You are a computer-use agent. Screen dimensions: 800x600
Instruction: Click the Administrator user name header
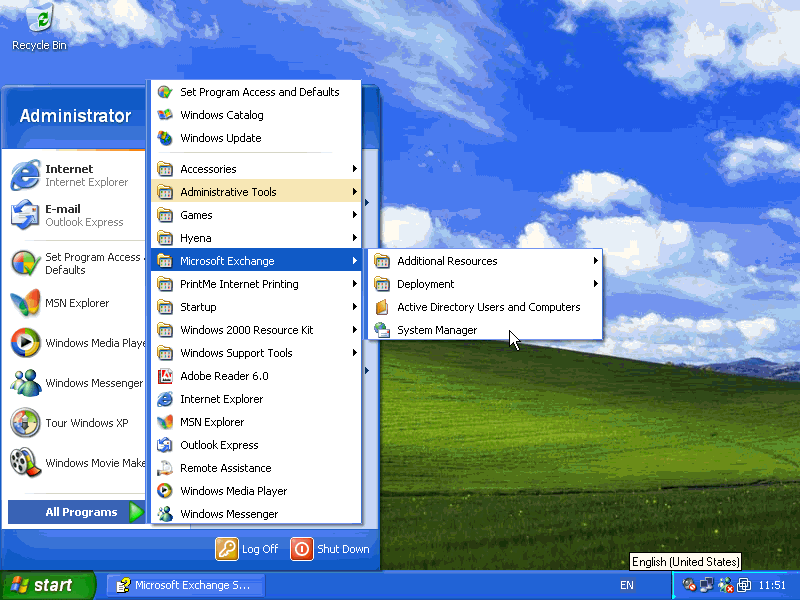coord(76,116)
